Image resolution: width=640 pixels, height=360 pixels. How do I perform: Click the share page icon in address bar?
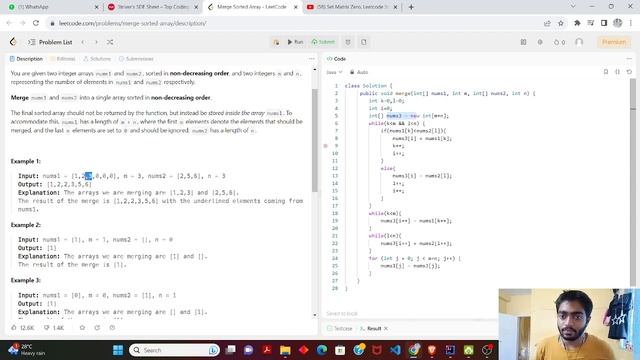pyautogui.click(x=547, y=23)
